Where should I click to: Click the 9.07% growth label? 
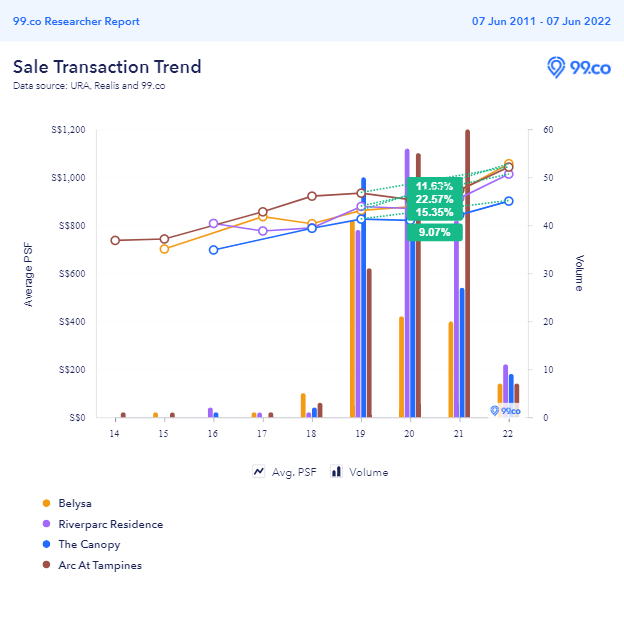(434, 232)
